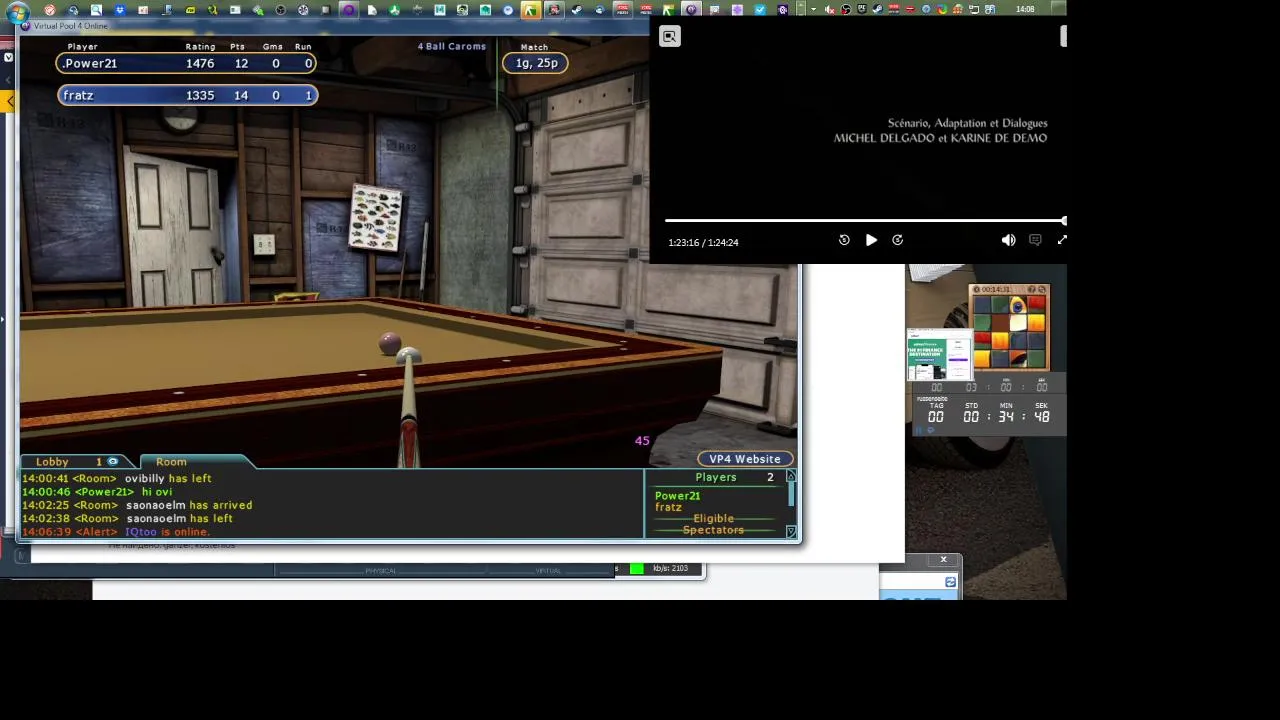Screen dimensions: 1280x720
Task: Click the Eligible Spectators header
Action: (x=713, y=524)
